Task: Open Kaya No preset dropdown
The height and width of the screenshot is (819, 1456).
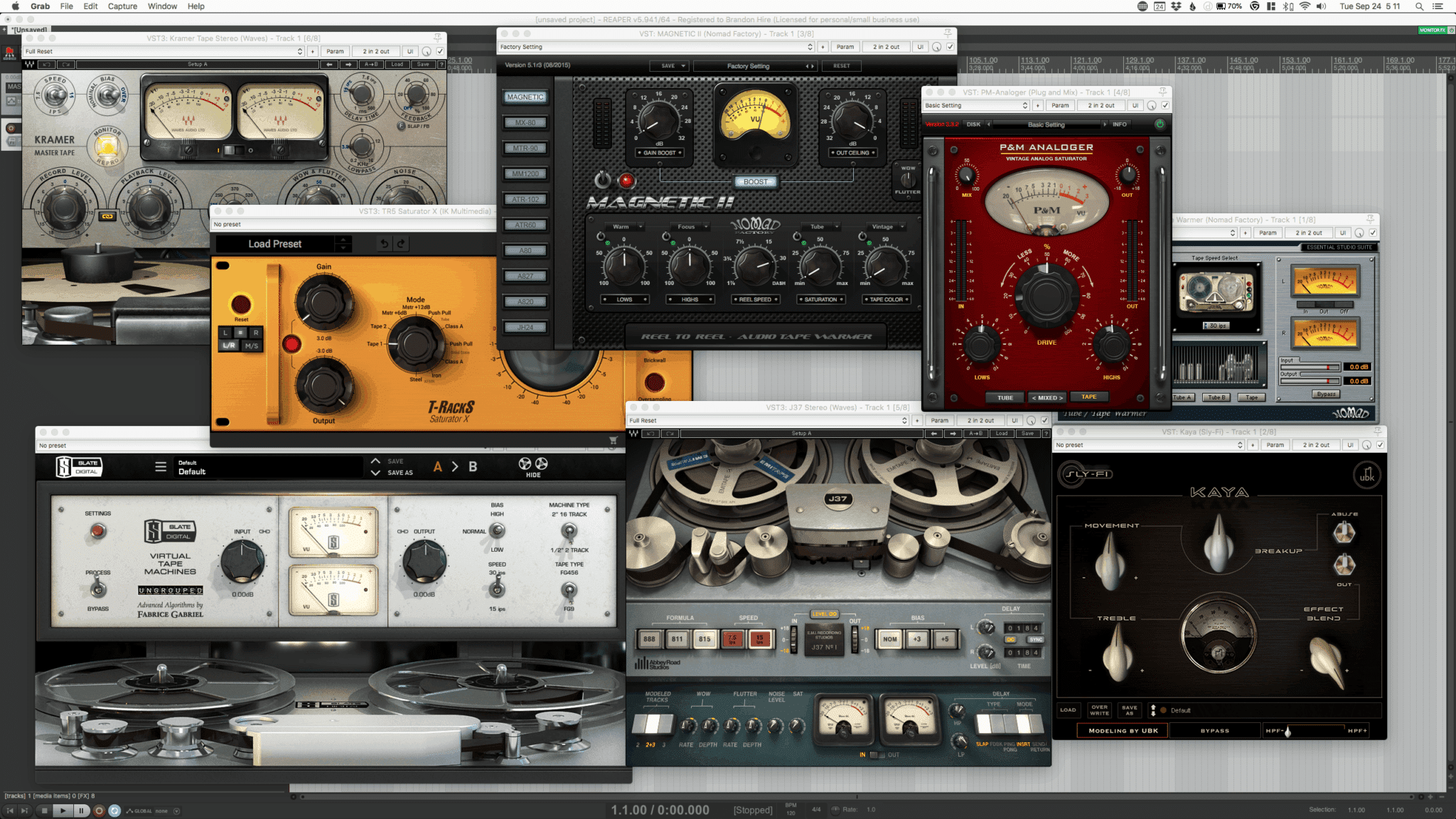Action: point(1149,445)
